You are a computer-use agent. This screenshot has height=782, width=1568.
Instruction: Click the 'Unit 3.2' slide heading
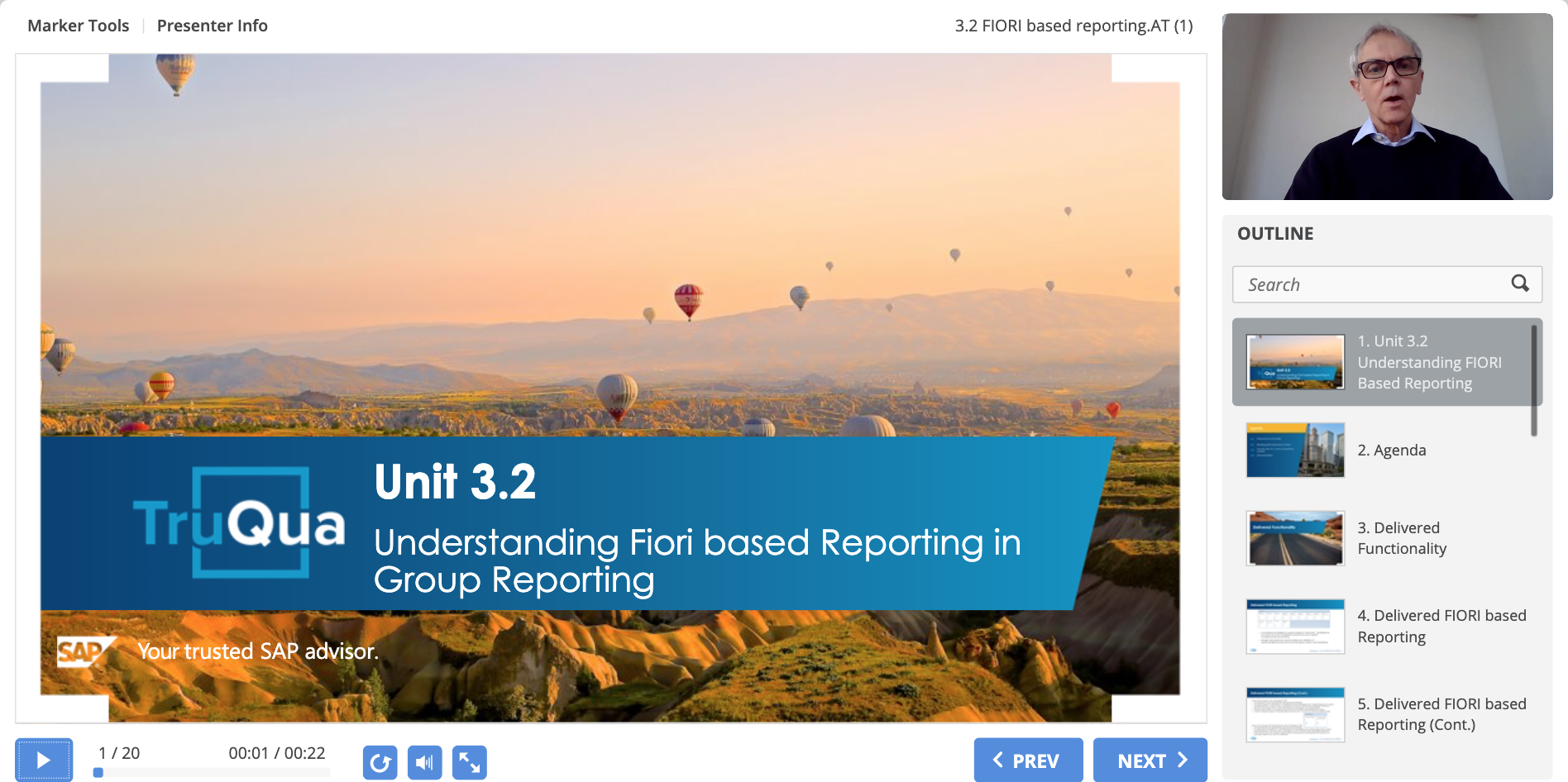click(455, 482)
